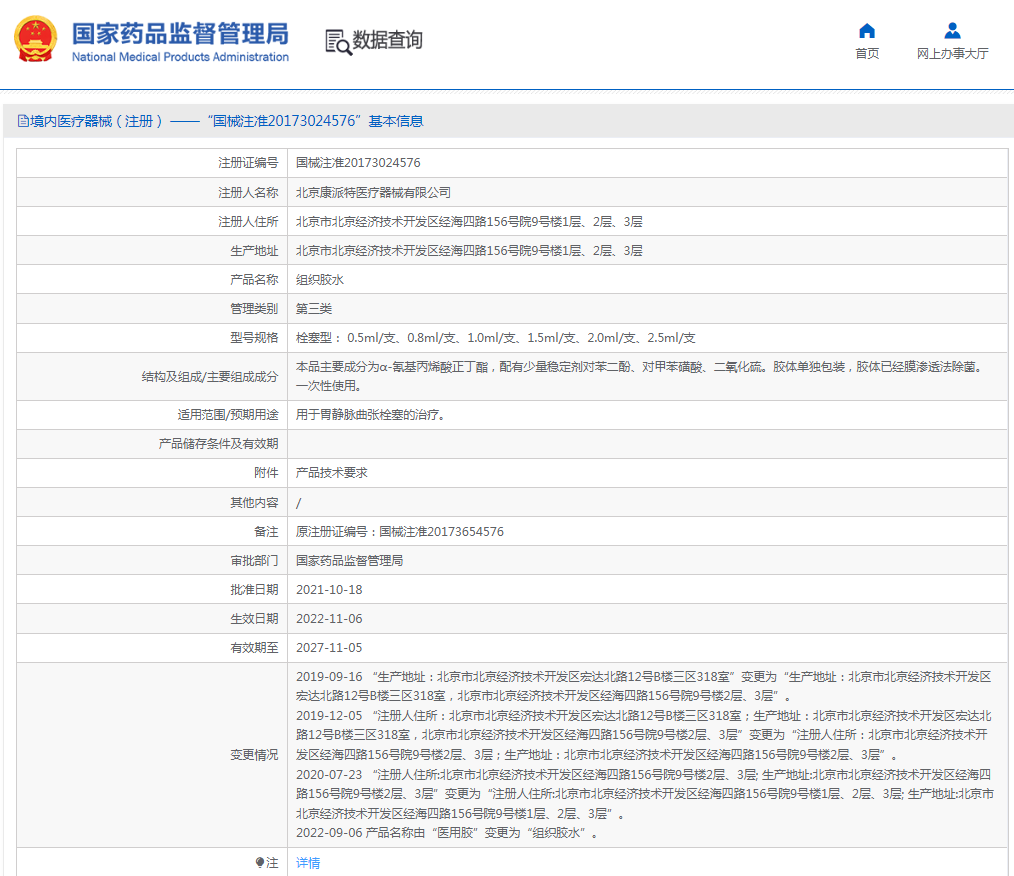
Task: Click the 首页 house icon
Action: pos(867,31)
